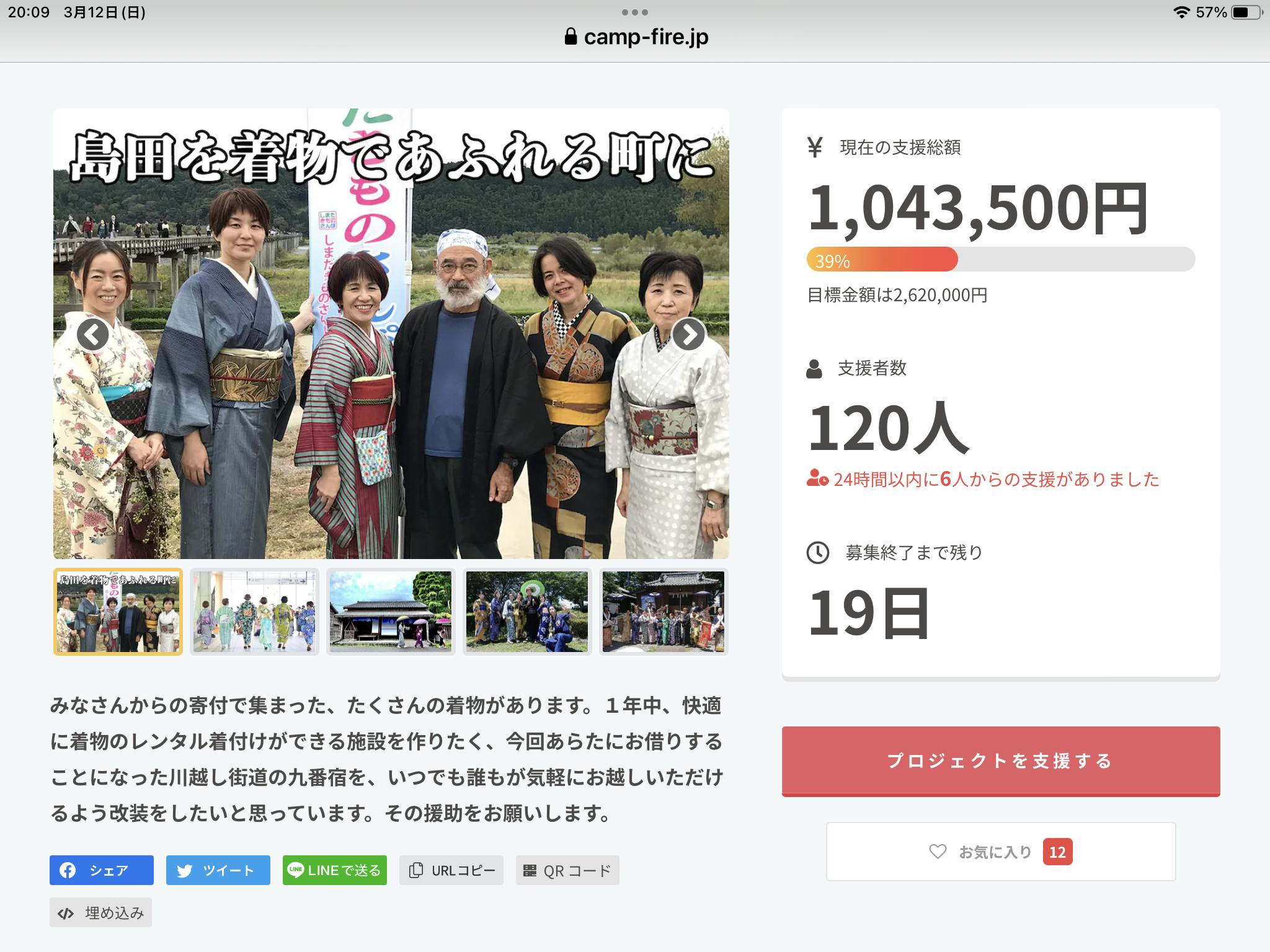Share project on Facebook (シェア)
Screen dimensions: 1270x952
[102, 870]
